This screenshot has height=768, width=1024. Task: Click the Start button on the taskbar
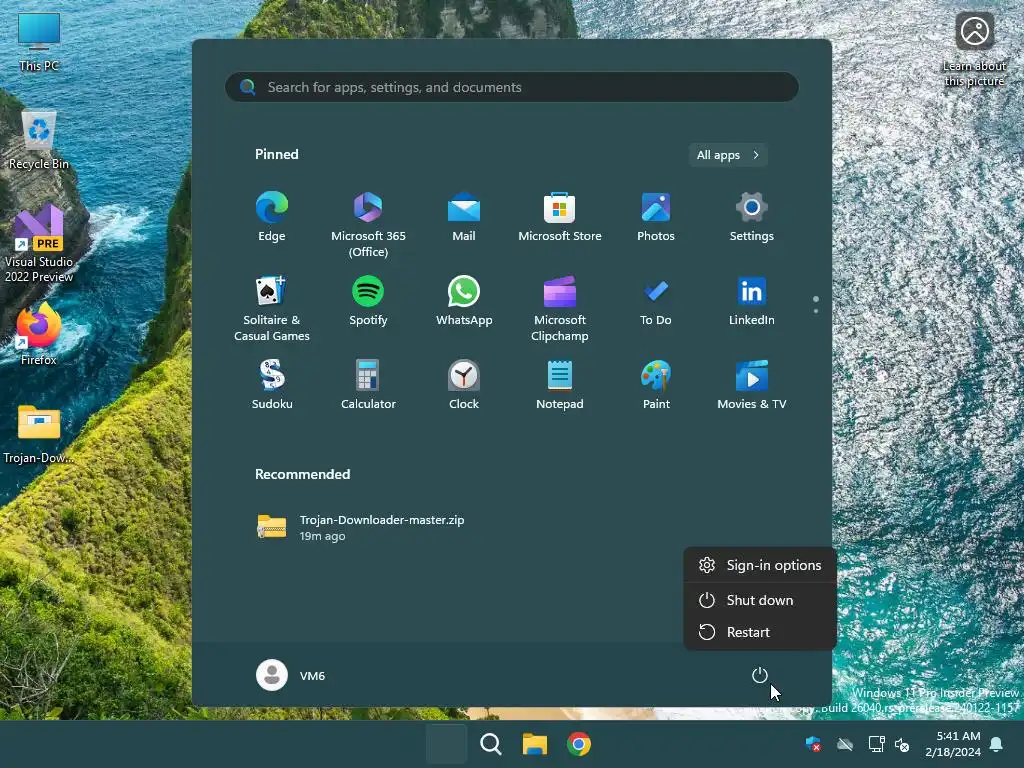[447, 744]
